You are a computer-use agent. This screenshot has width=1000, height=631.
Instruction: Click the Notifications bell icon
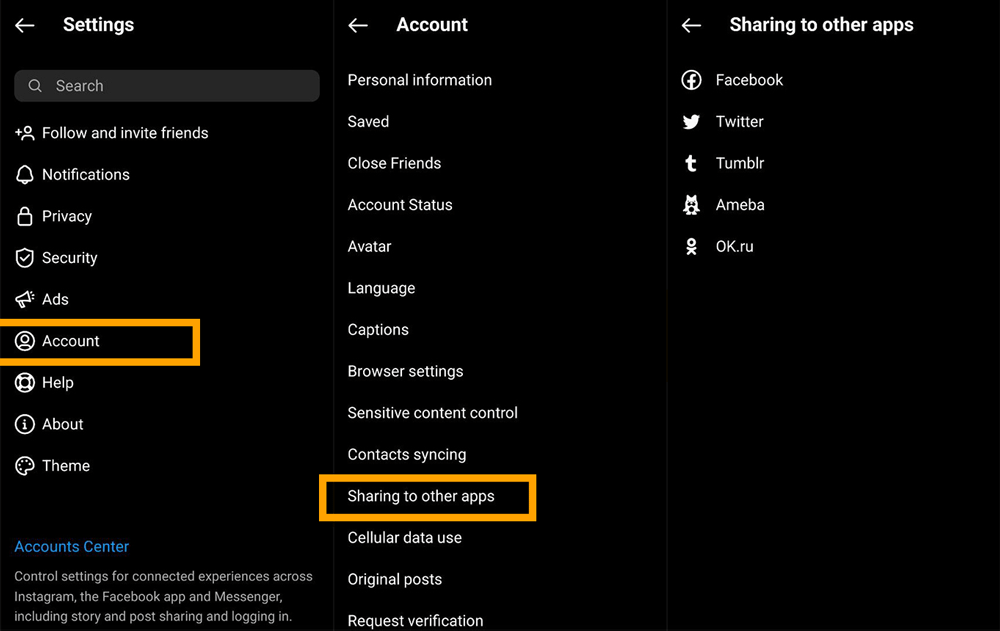[25, 175]
